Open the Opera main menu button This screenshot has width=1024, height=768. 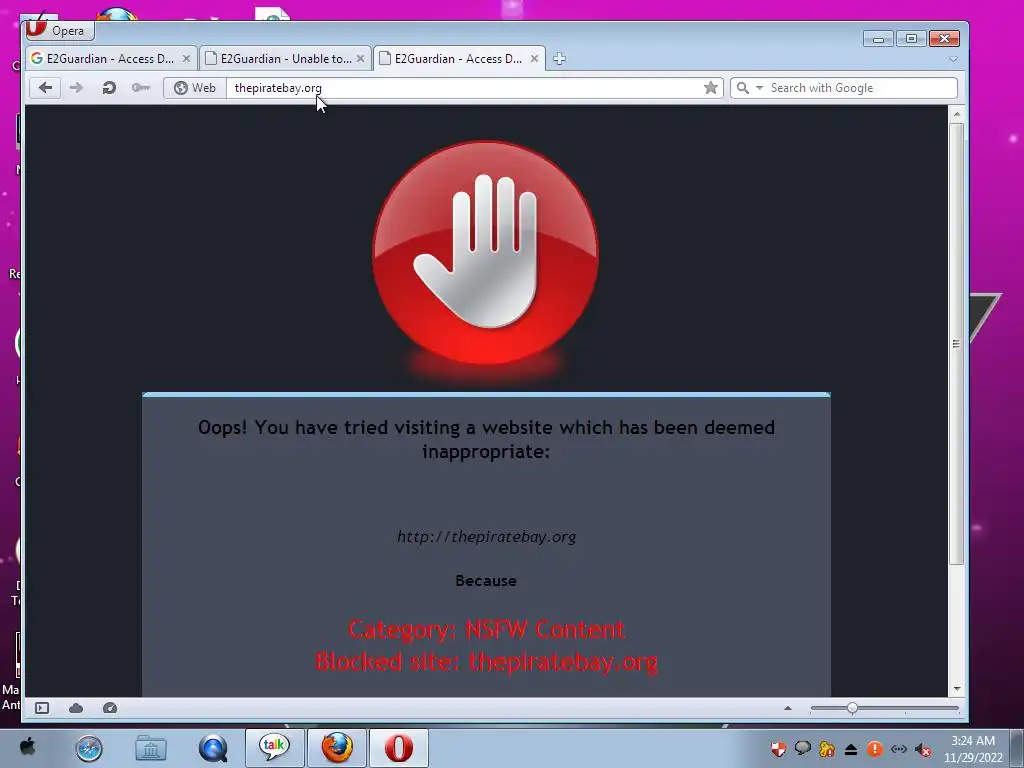[x=58, y=30]
